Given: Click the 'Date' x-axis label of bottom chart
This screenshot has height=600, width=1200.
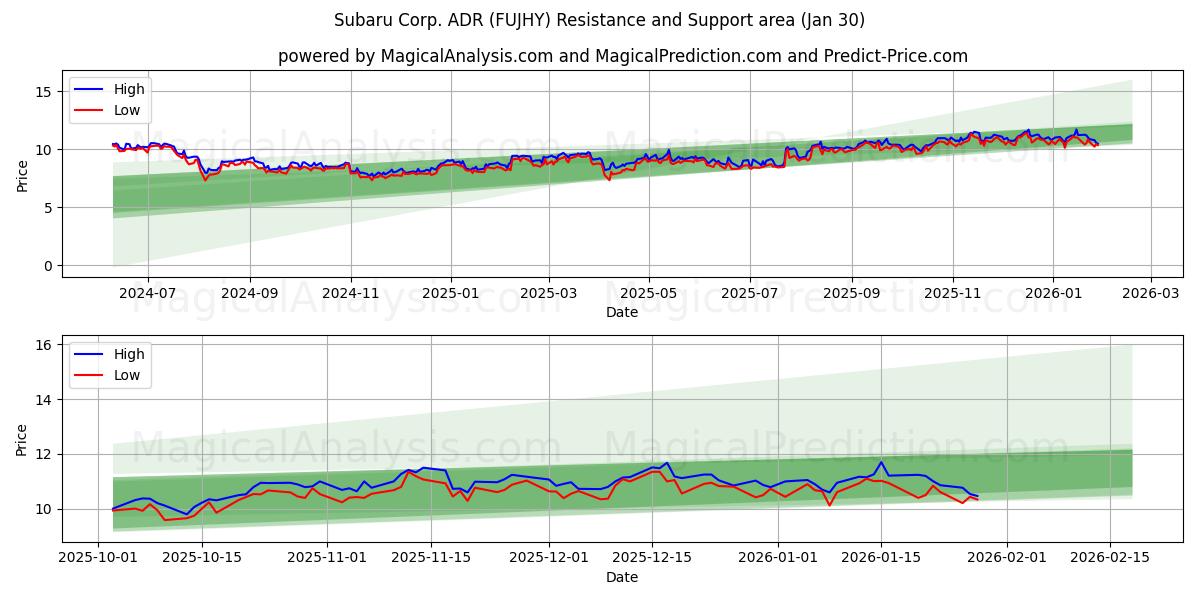Looking at the screenshot, I should coord(622,577).
